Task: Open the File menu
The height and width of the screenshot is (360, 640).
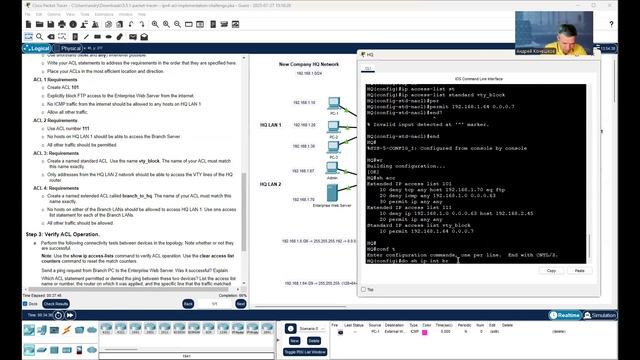Action: tap(28, 14)
